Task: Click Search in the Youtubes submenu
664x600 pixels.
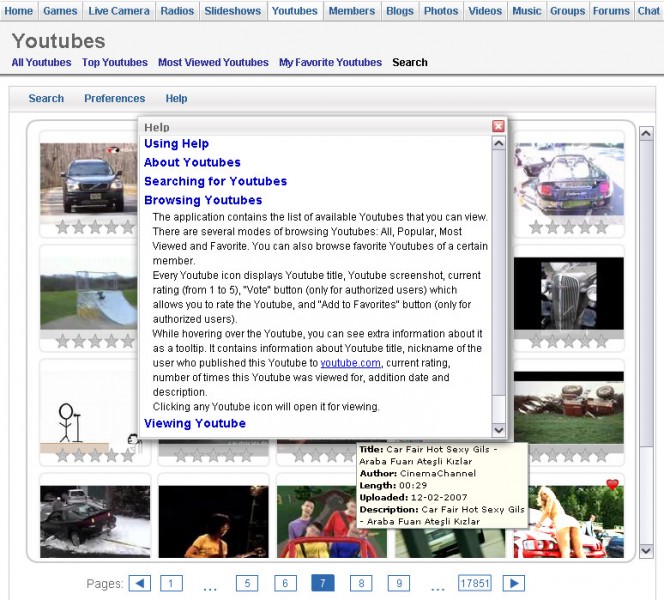Action: point(410,62)
